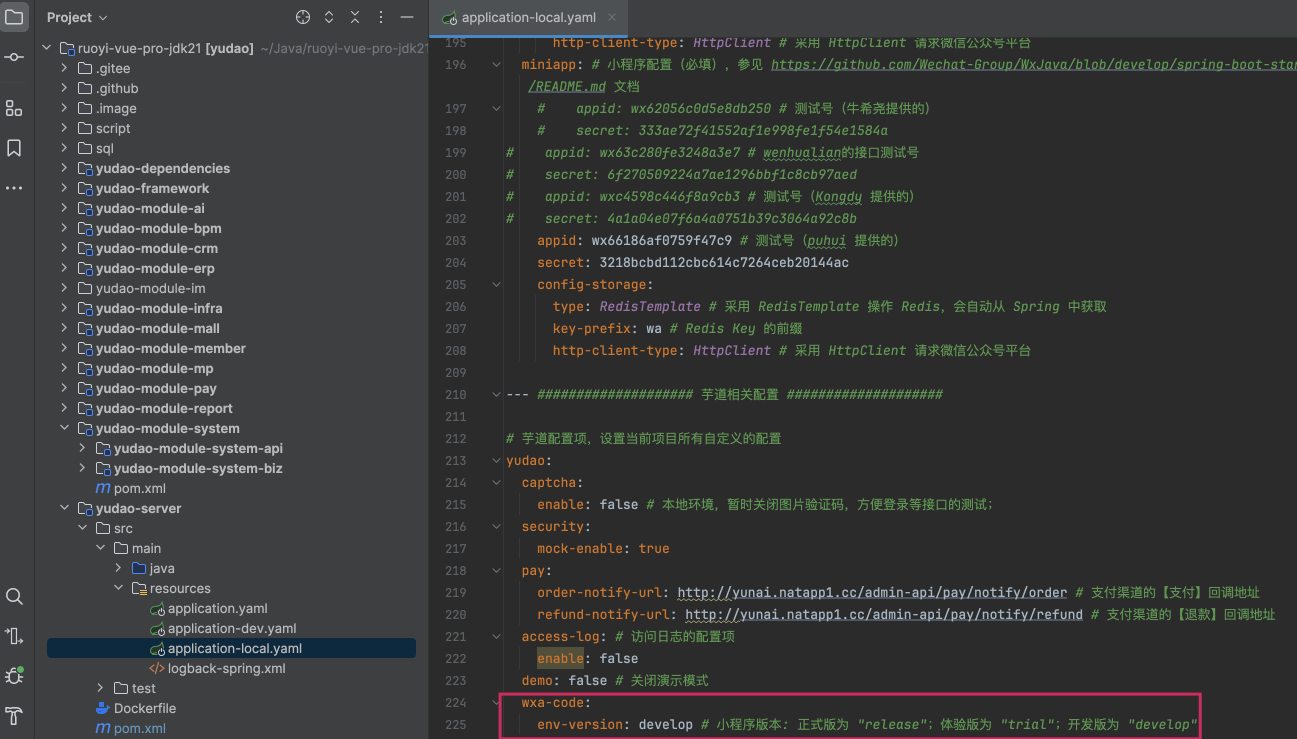Click the Debug bug icon in sidebar
The image size is (1297, 739).
point(14,676)
